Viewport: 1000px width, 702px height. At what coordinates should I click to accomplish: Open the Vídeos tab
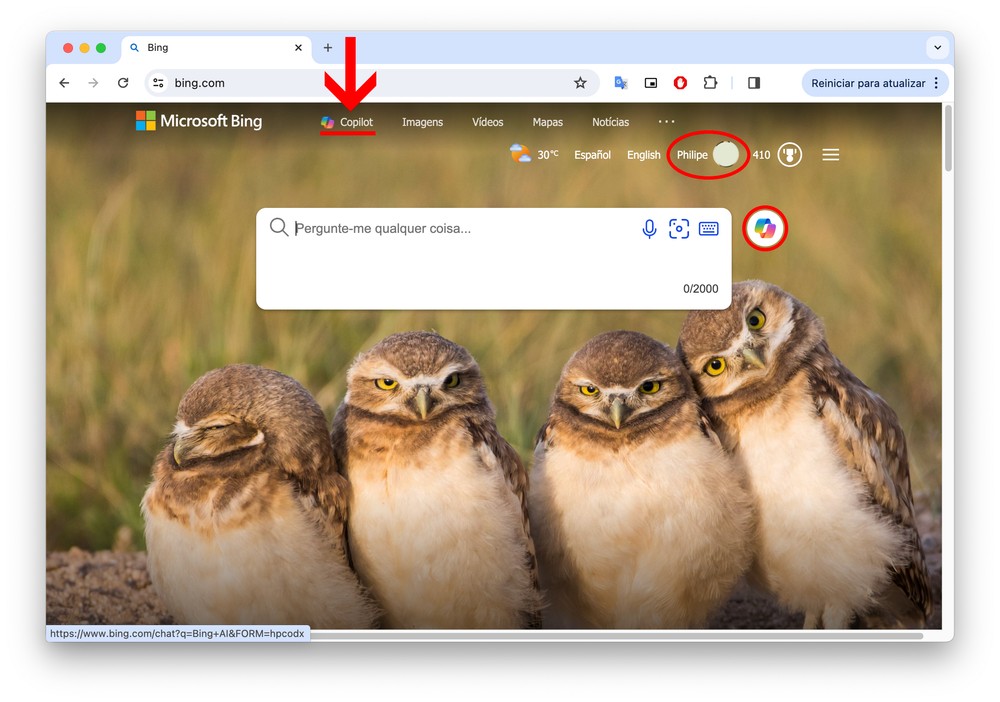487,122
